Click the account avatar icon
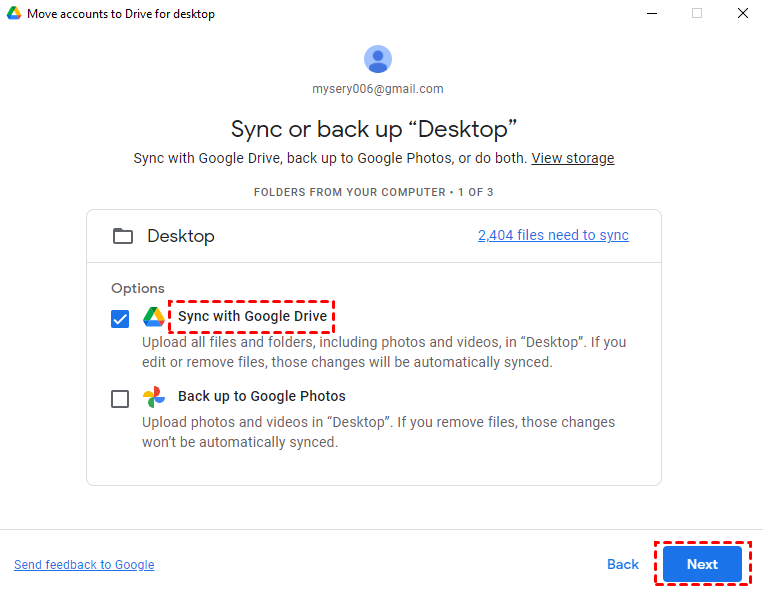The image size is (763, 594). [378, 59]
